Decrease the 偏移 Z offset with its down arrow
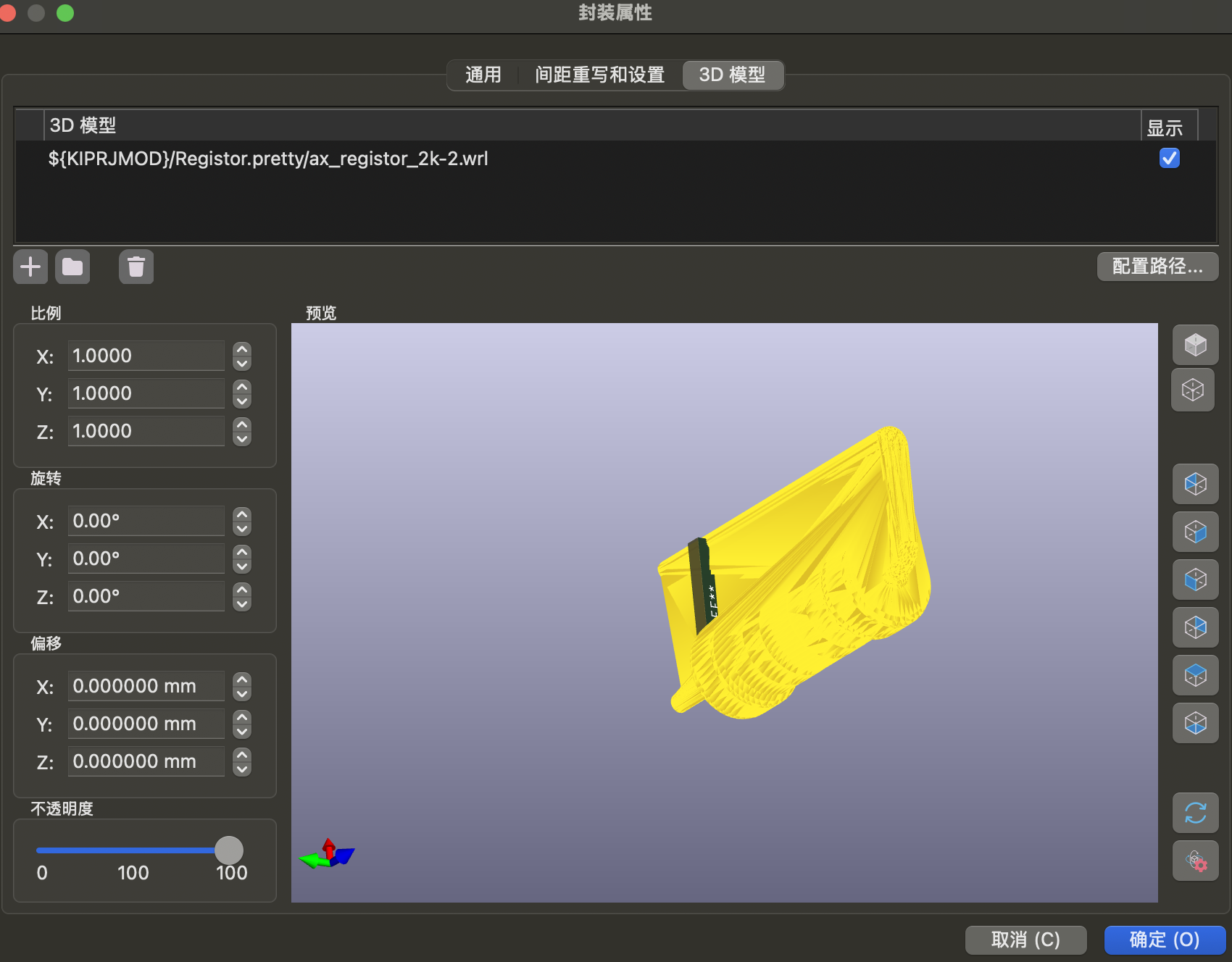Screen dimensions: 1232x962 242,769
